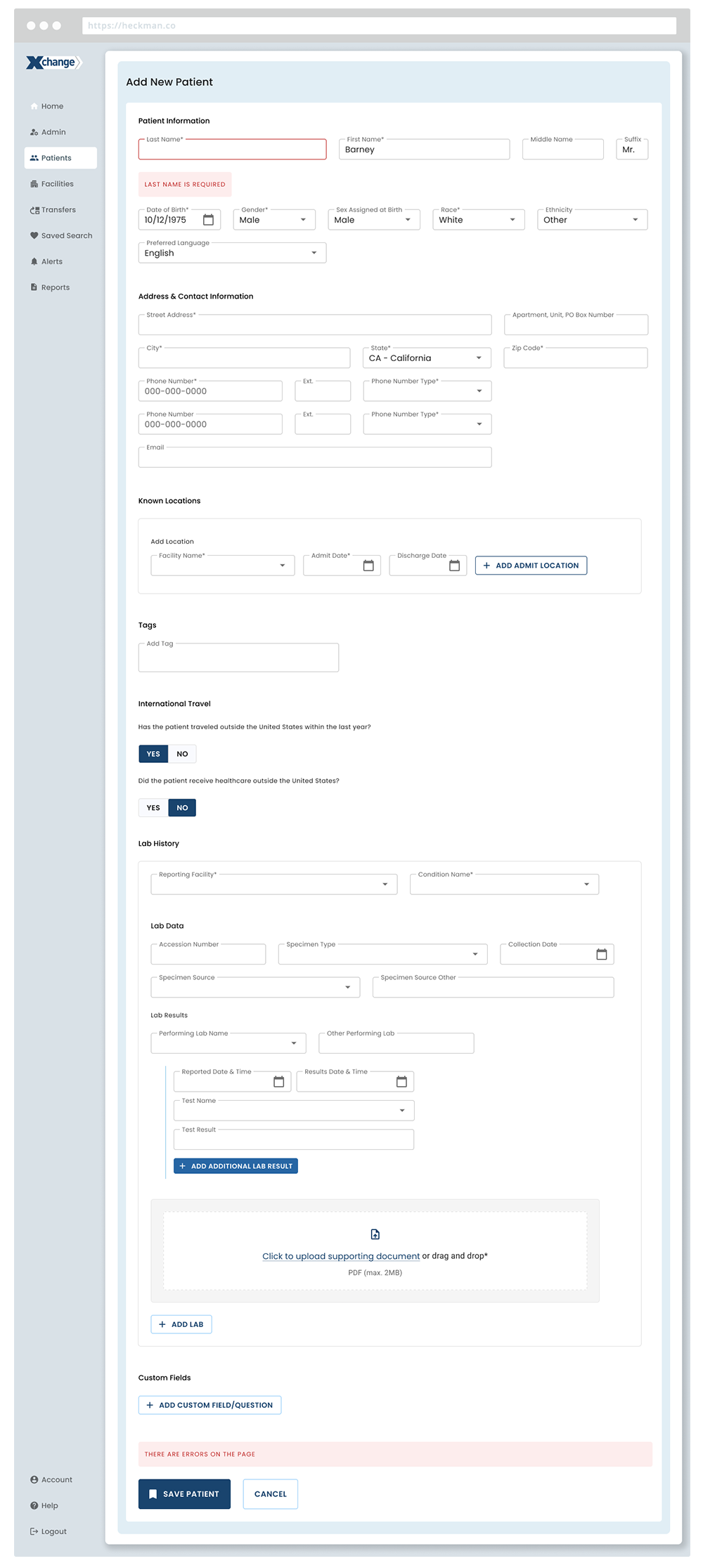Select YES for traveled outside United States

click(x=153, y=754)
